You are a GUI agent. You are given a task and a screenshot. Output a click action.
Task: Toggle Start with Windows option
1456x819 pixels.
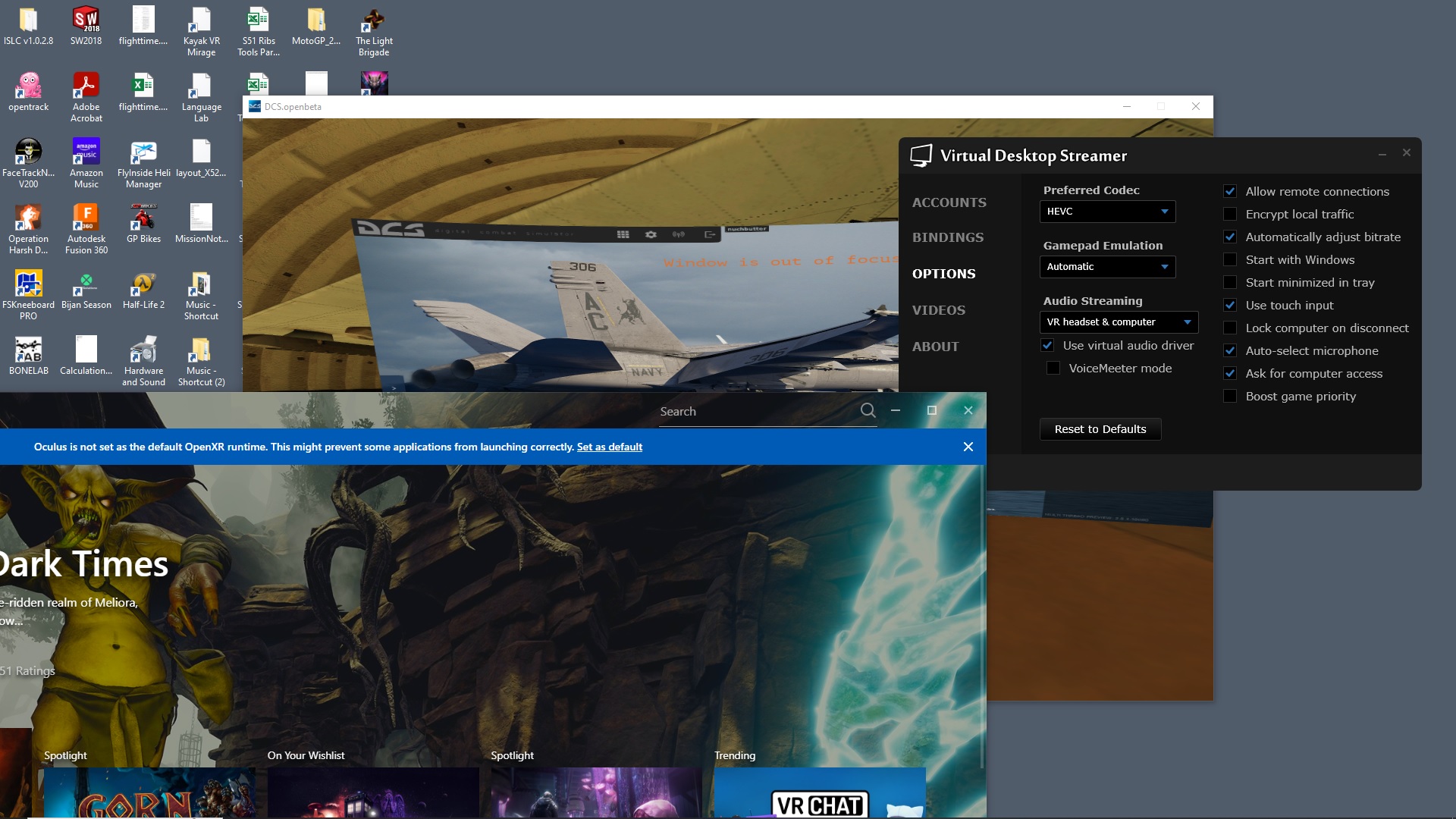coord(1230,260)
